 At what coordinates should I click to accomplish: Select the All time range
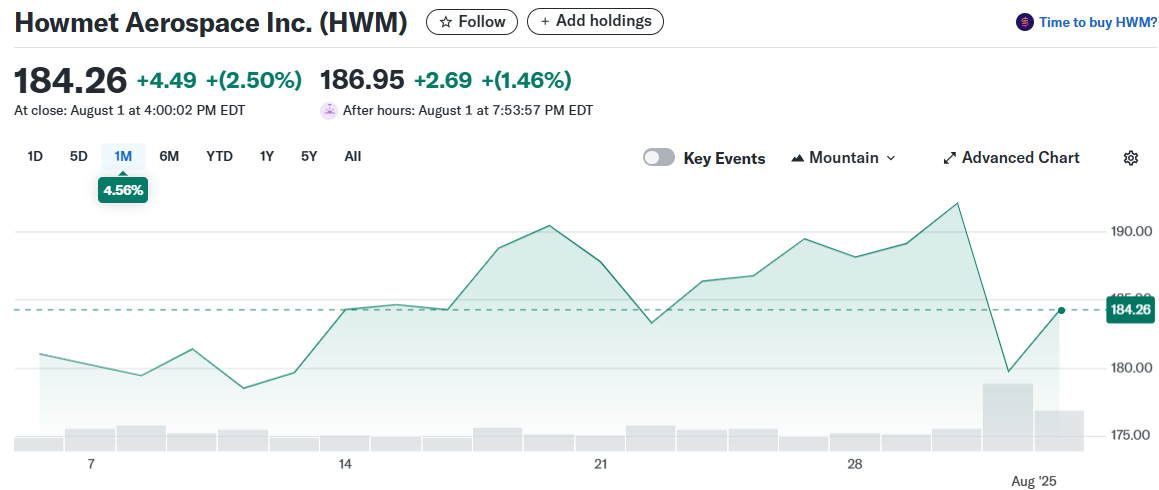pyautogui.click(x=353, y=156)
